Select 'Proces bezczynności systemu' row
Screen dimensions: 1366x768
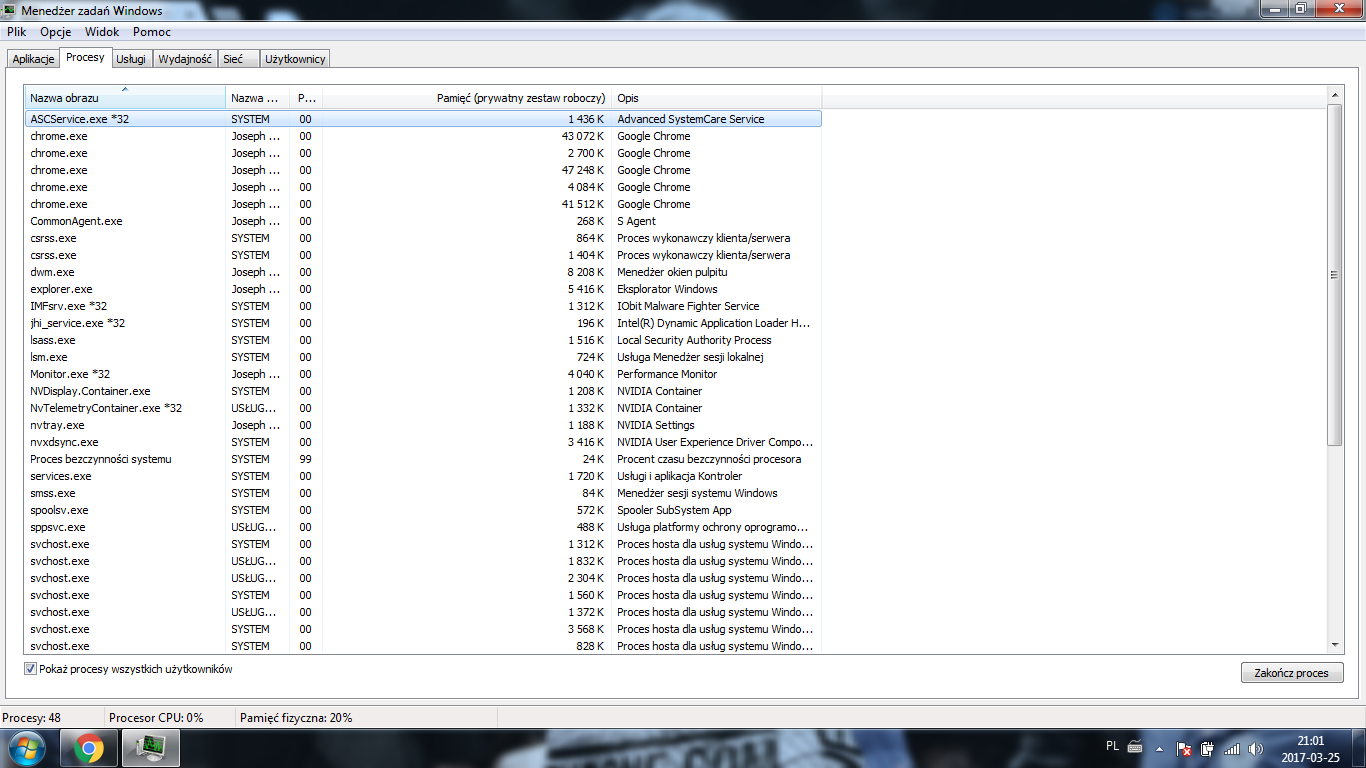coord(423,459)
